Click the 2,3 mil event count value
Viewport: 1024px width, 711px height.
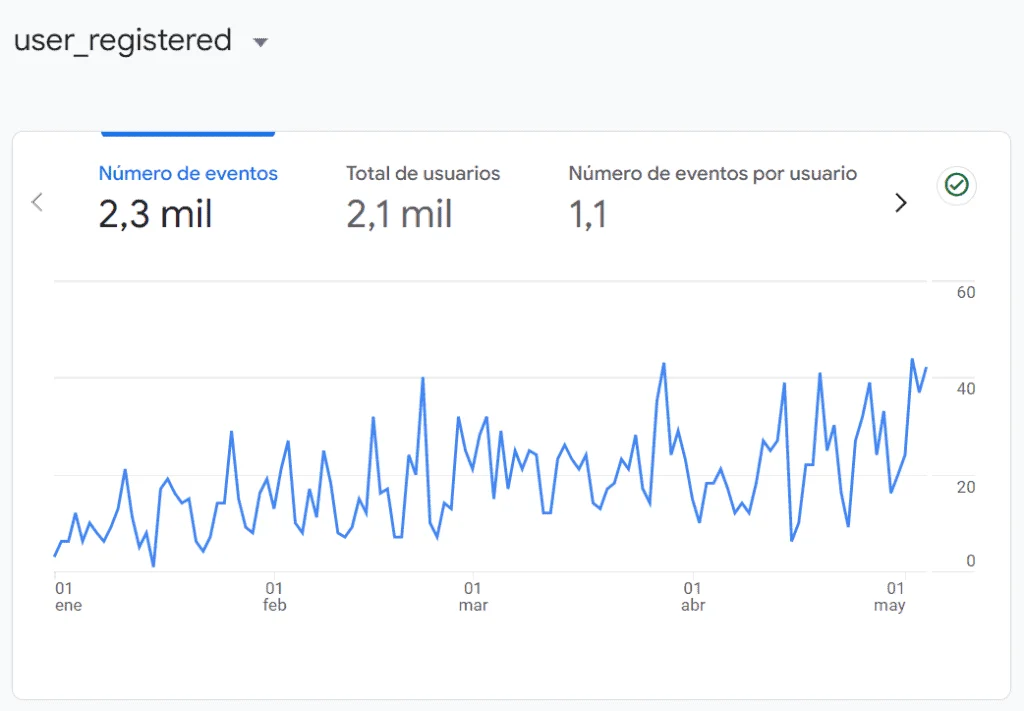155,214
